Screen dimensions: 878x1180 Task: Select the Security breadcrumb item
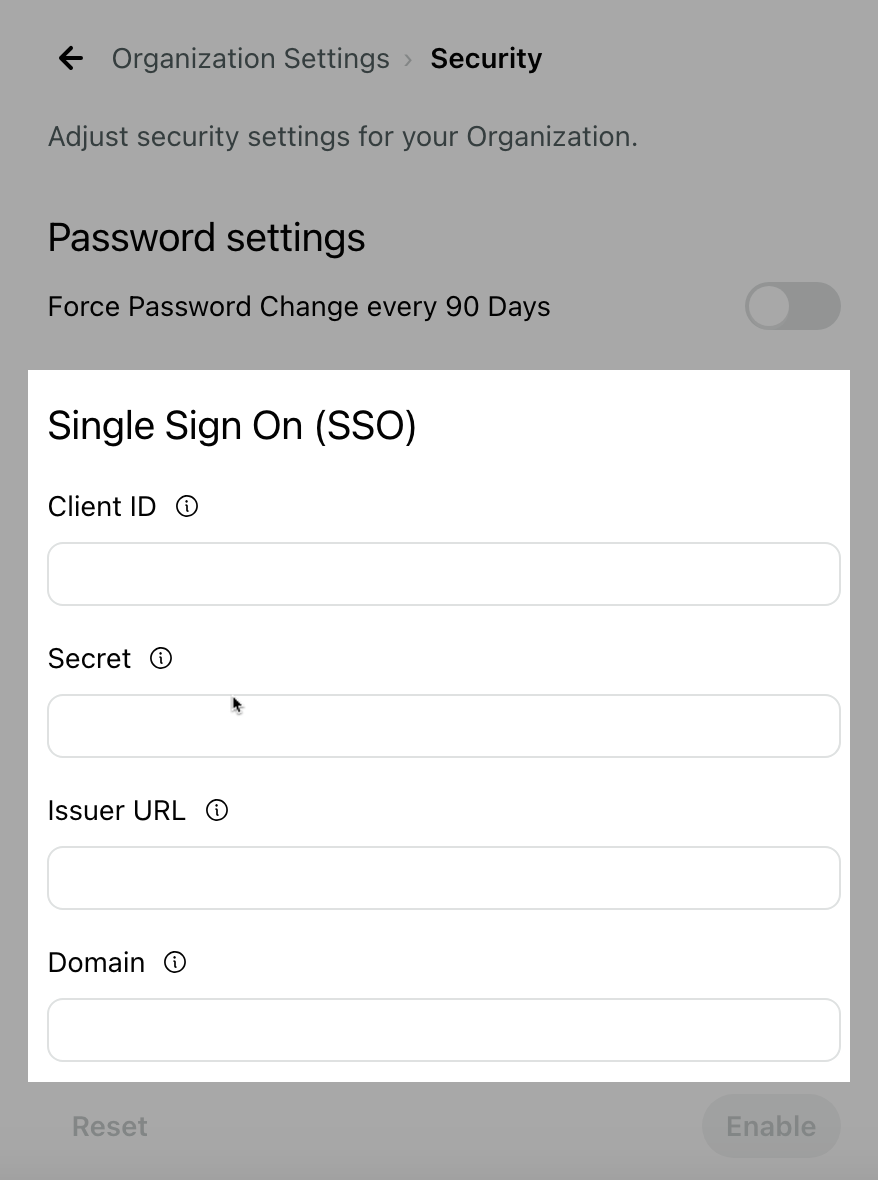(x=486, y=59)
